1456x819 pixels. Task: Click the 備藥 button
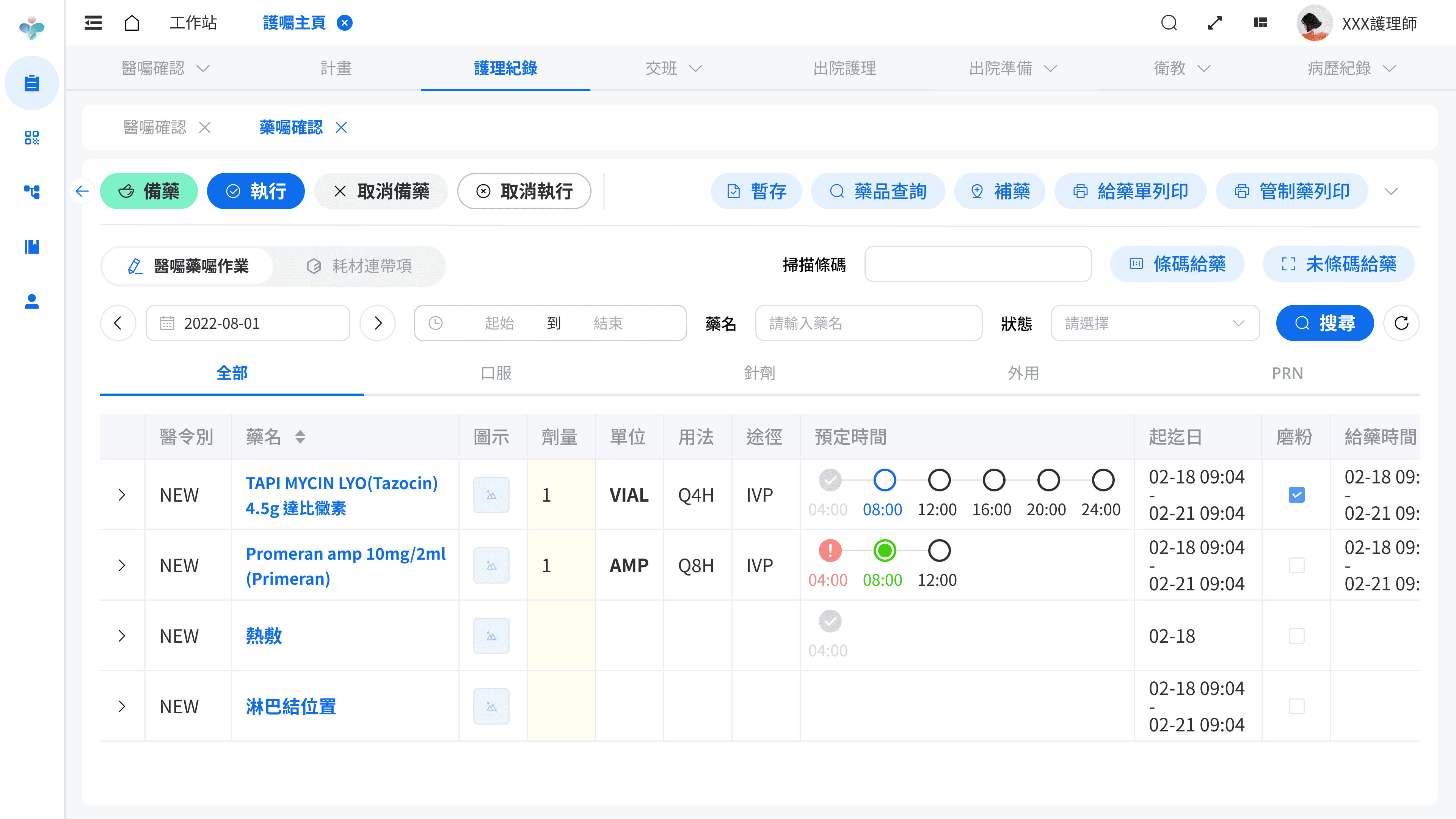point(149,191)
